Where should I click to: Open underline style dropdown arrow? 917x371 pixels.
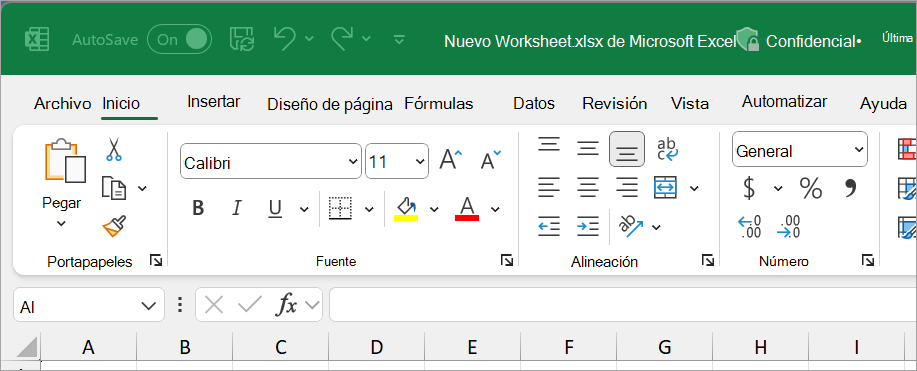(x=304, y=209)
